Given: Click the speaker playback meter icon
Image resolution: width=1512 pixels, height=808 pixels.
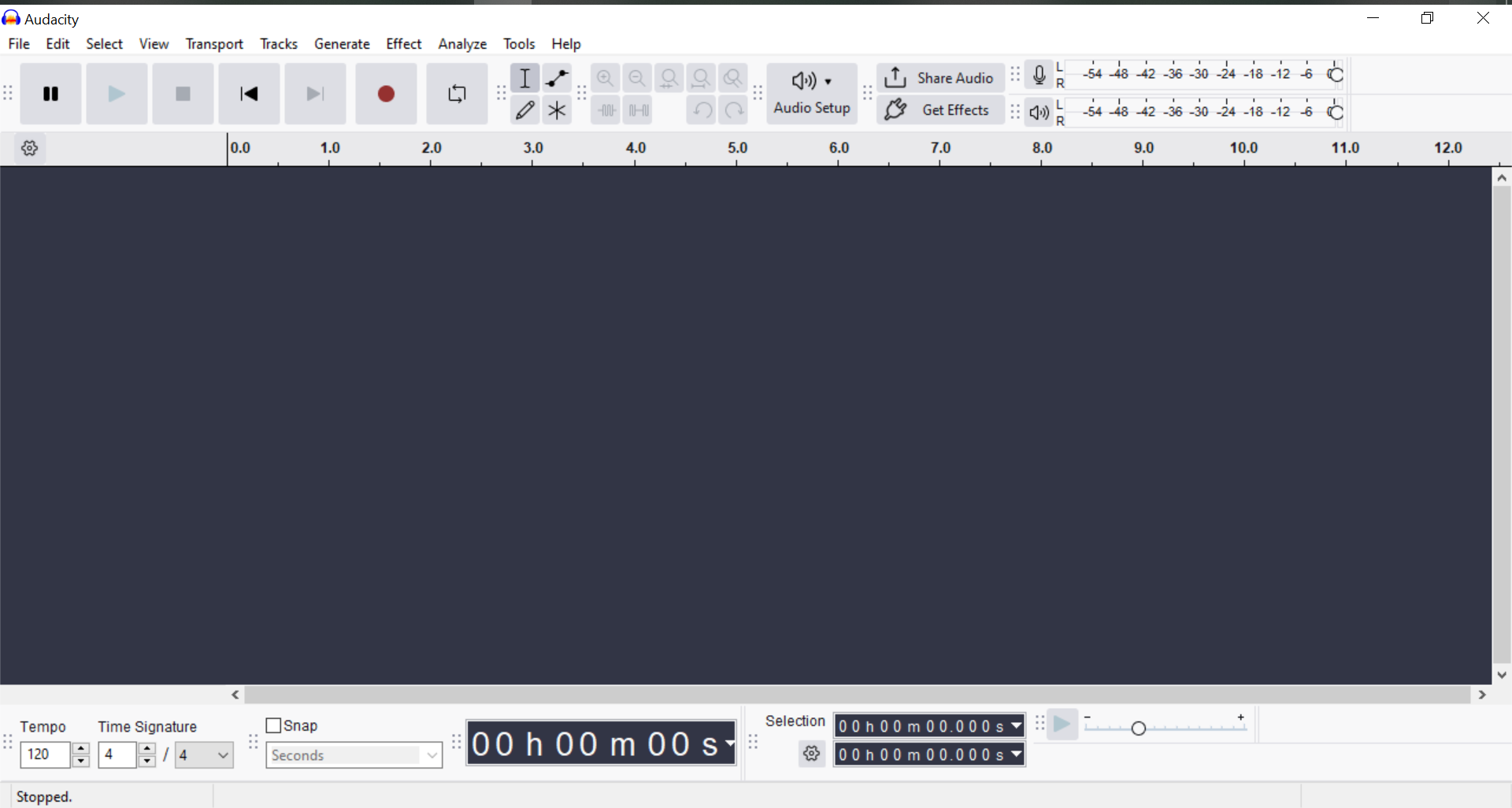Looking at the screenshot, I should pyautogui.click(x=1039, y=112).
